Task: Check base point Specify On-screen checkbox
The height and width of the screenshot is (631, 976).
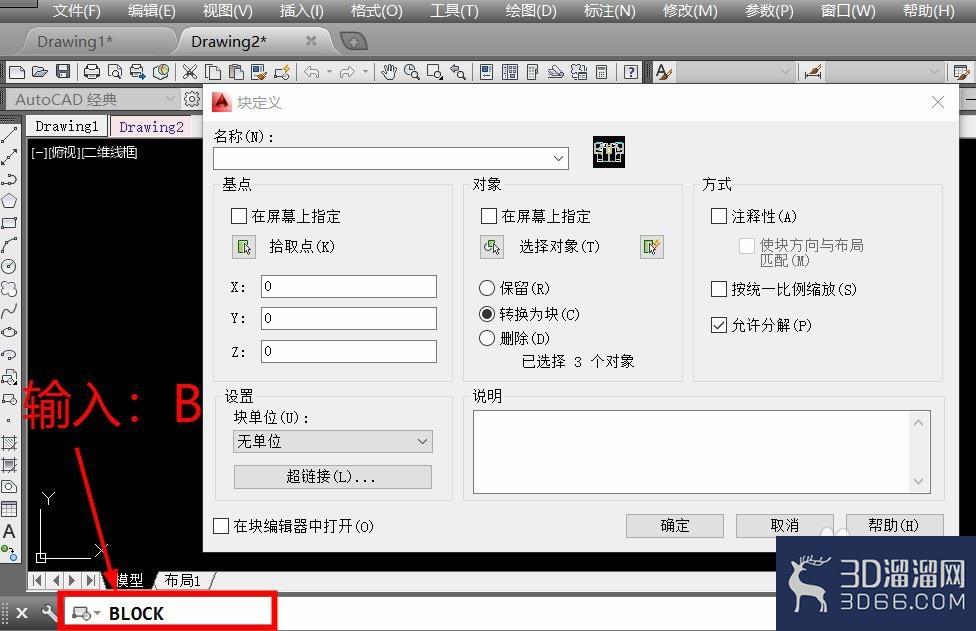Action: [239, 216]
